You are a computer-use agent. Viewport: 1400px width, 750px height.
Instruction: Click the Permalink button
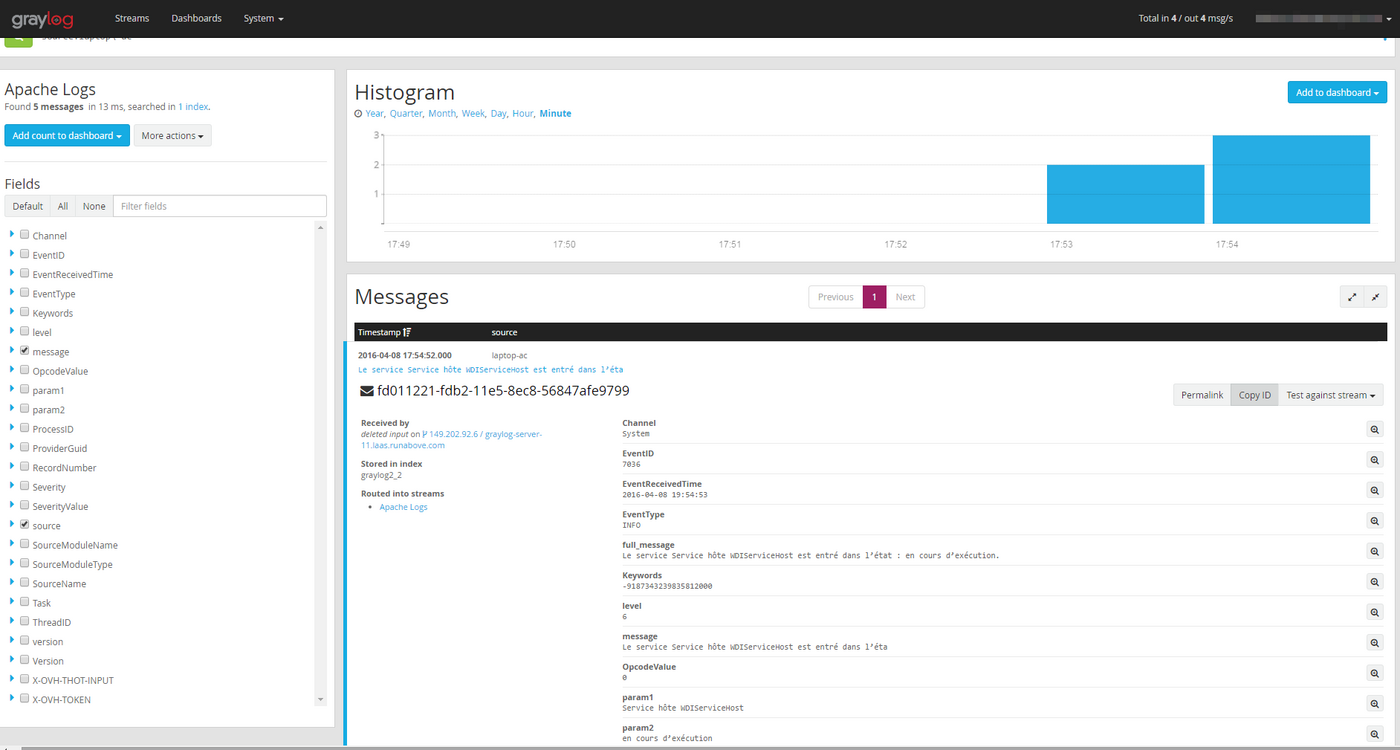(x=1201, y=394)
